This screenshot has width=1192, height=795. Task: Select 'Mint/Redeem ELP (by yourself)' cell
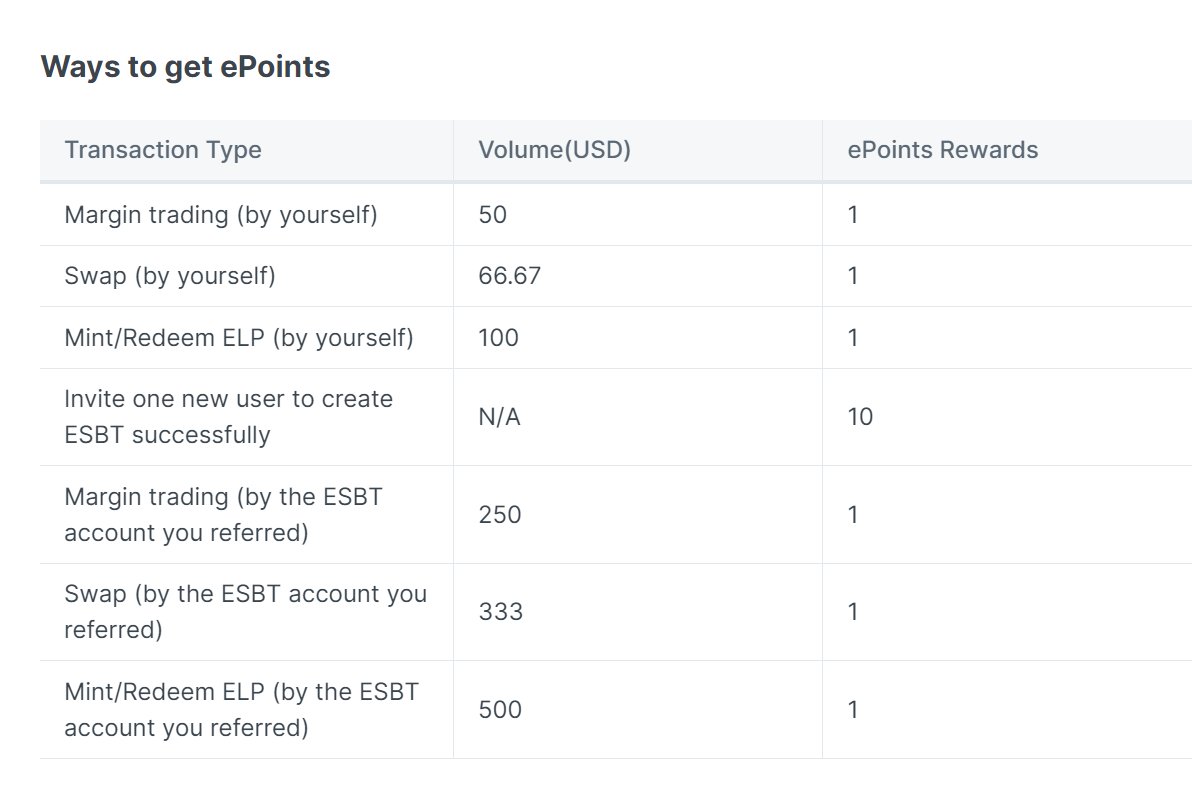tap(239, 337)
